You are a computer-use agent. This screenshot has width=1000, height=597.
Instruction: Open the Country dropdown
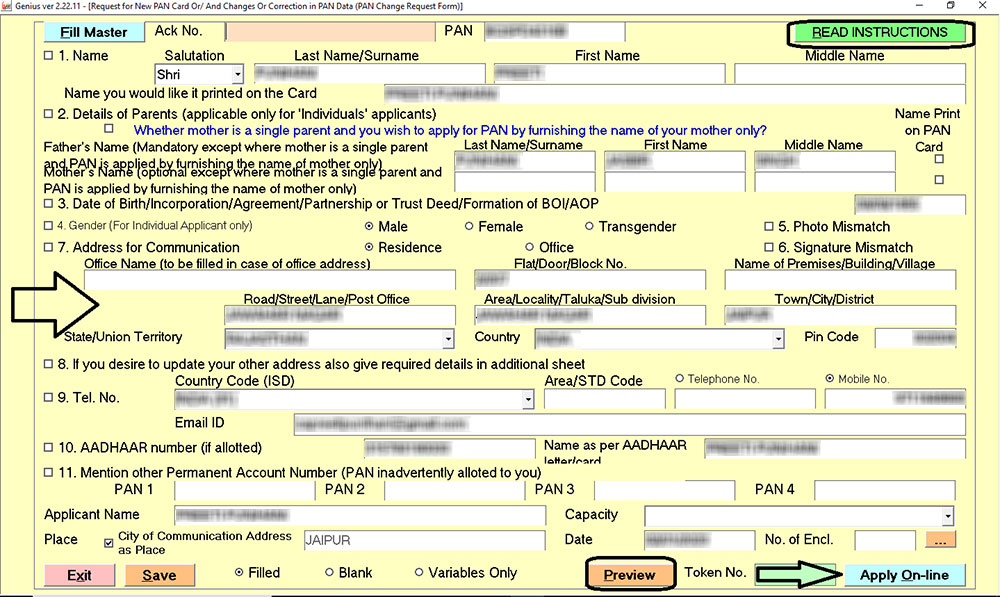[x=780, y=338]
